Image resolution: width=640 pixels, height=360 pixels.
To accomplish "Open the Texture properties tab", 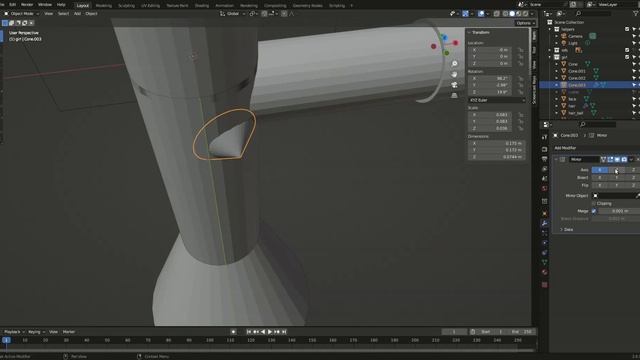I will (544, 284).
